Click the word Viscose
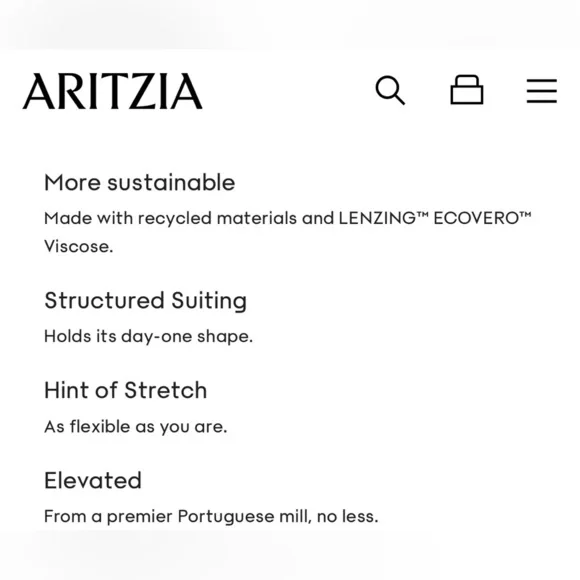Image resolution: width=580 pixels, height=580 pixels. pyautogui.click(x=78, y=246)
